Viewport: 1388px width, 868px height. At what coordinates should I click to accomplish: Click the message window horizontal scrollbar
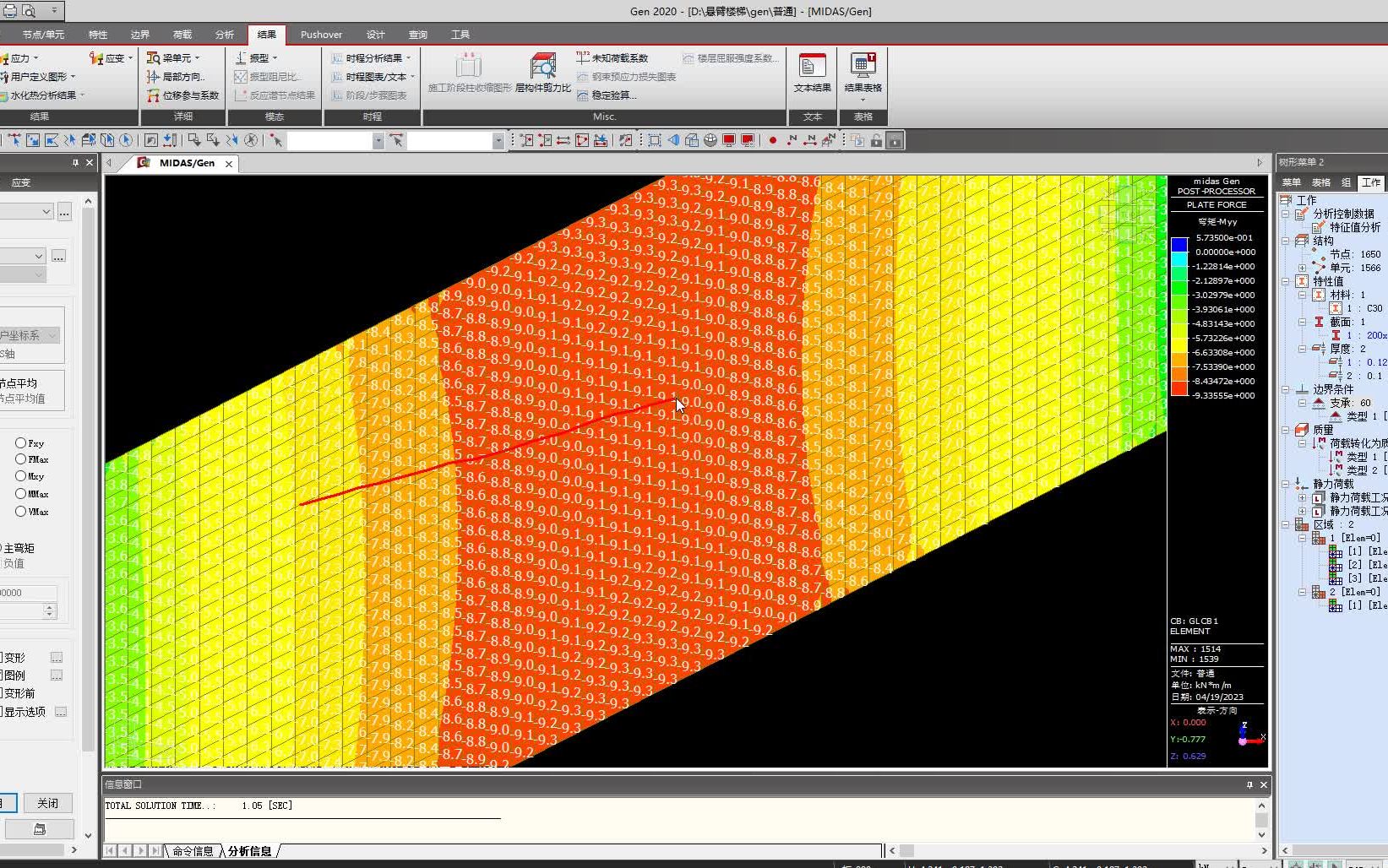(x=1077, y=851)
